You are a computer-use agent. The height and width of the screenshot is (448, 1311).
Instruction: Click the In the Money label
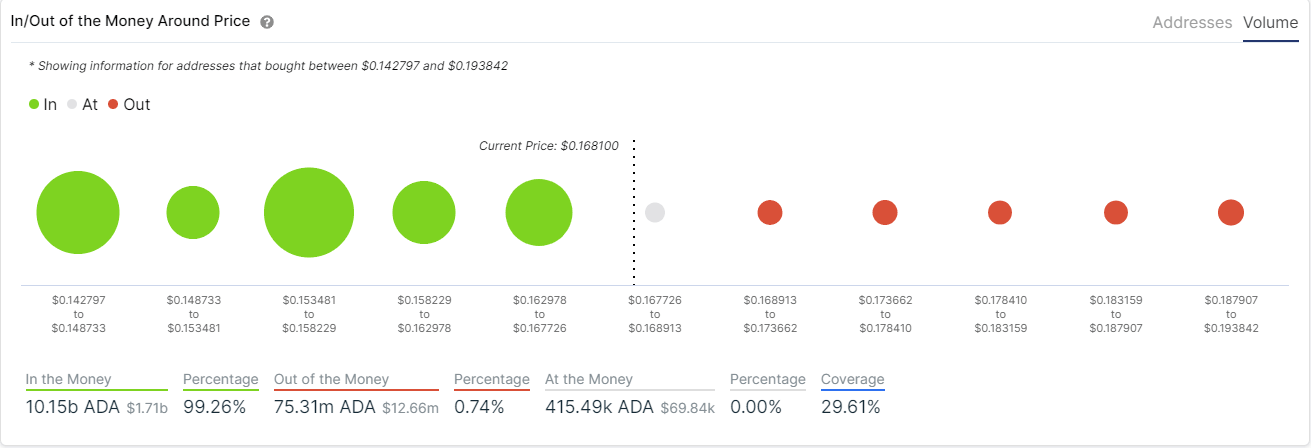[69, 379]
